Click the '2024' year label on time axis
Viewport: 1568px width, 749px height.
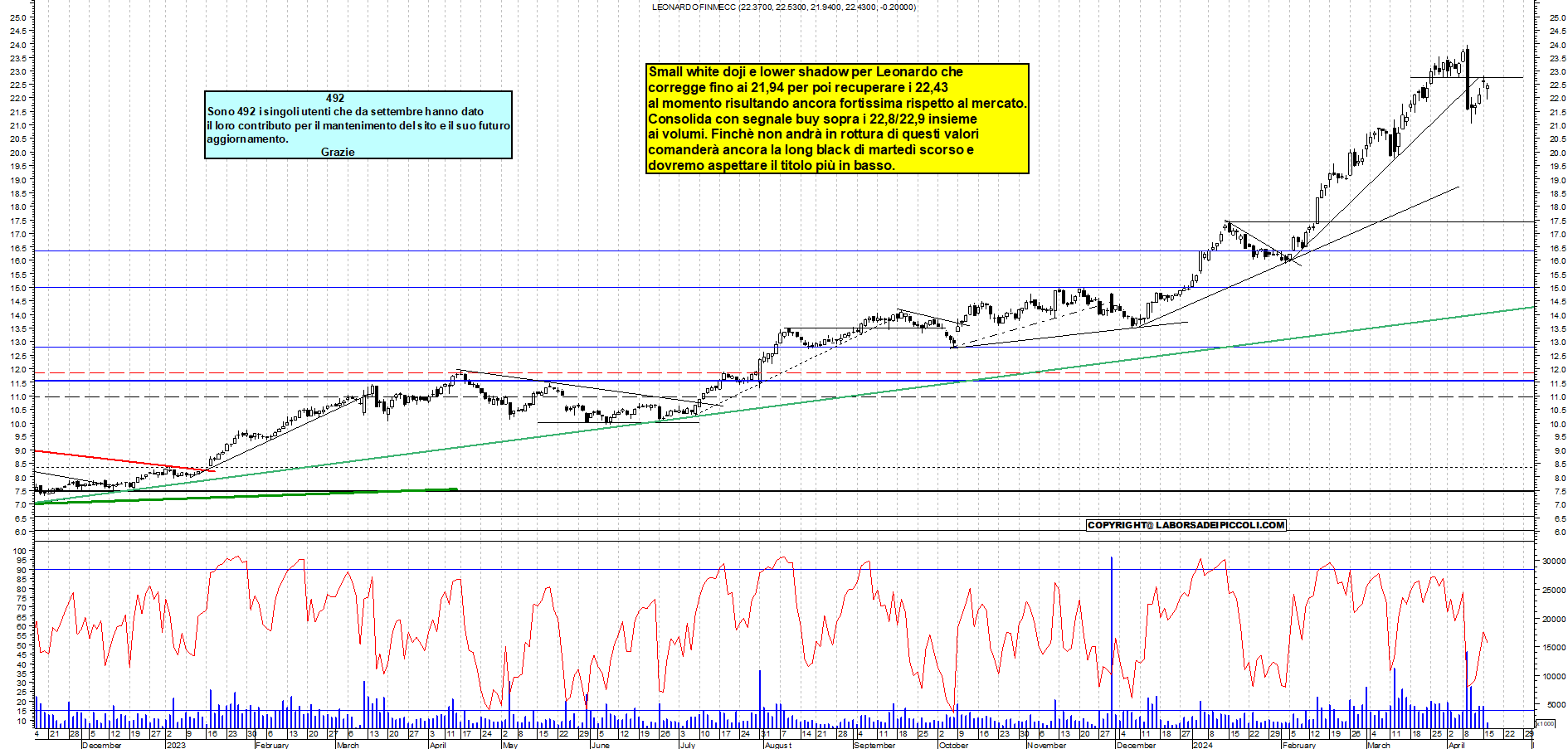pos(1202,745)
